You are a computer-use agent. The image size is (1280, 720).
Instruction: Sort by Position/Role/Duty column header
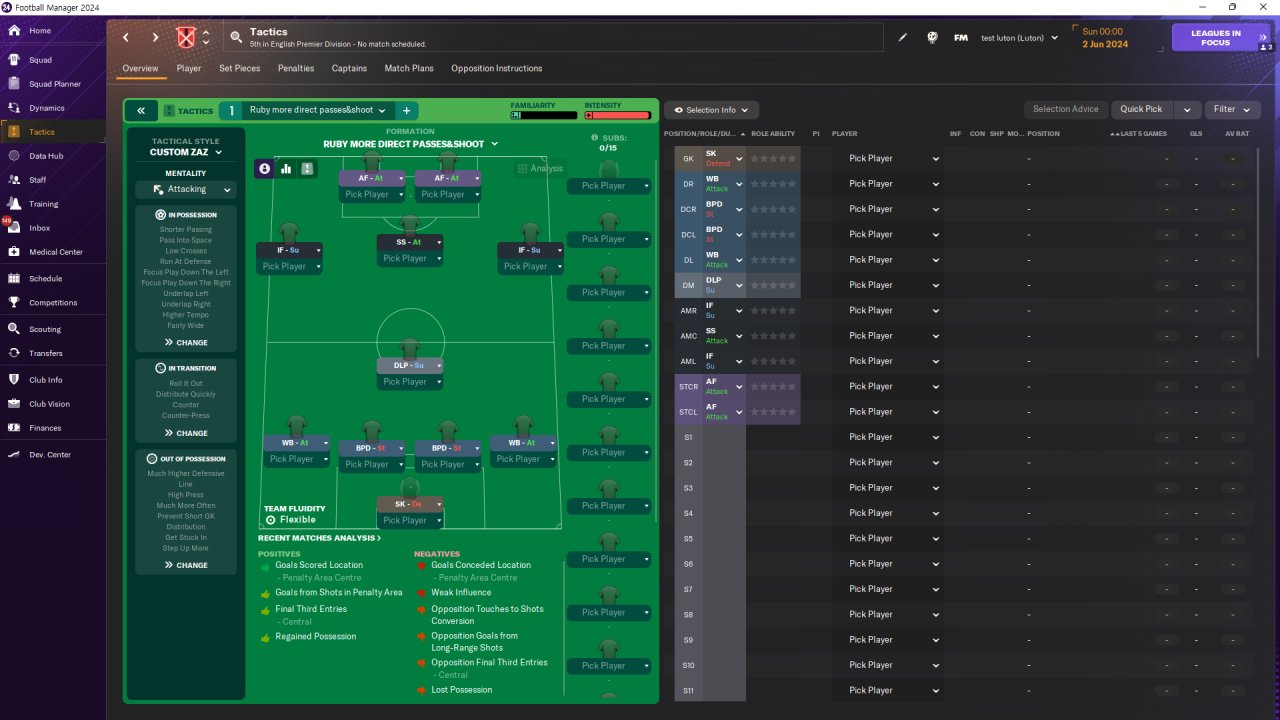click(x=703, y=134)
